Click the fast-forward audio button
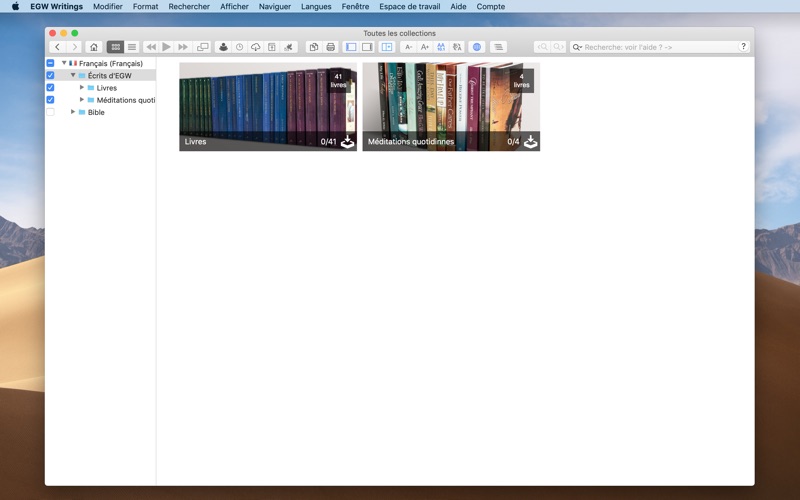800x500 pixels. [x=183, y=47]
